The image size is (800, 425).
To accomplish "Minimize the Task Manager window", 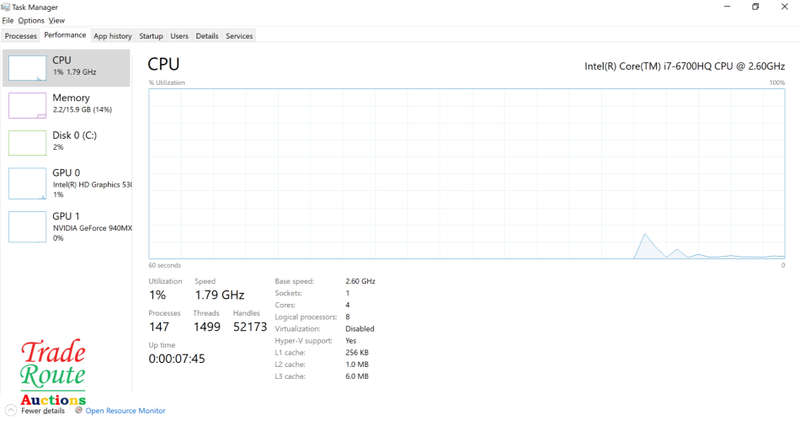I will 728,7.
